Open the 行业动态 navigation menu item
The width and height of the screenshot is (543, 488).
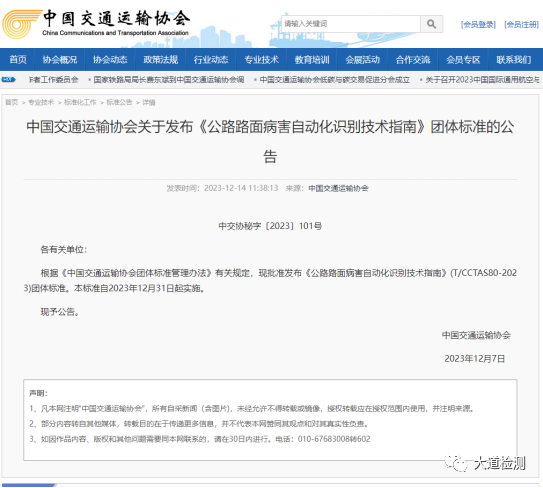point(211,60)
